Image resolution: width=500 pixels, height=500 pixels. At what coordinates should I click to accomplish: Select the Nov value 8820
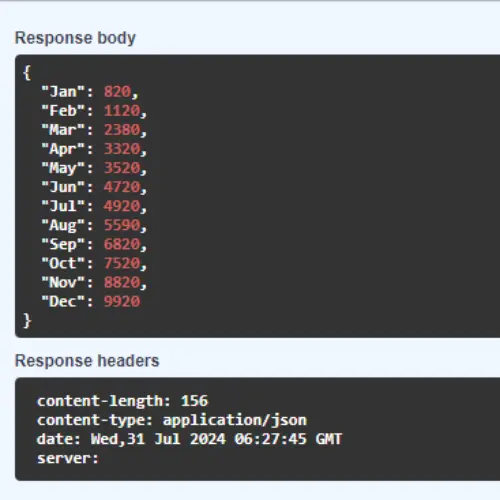122,283
